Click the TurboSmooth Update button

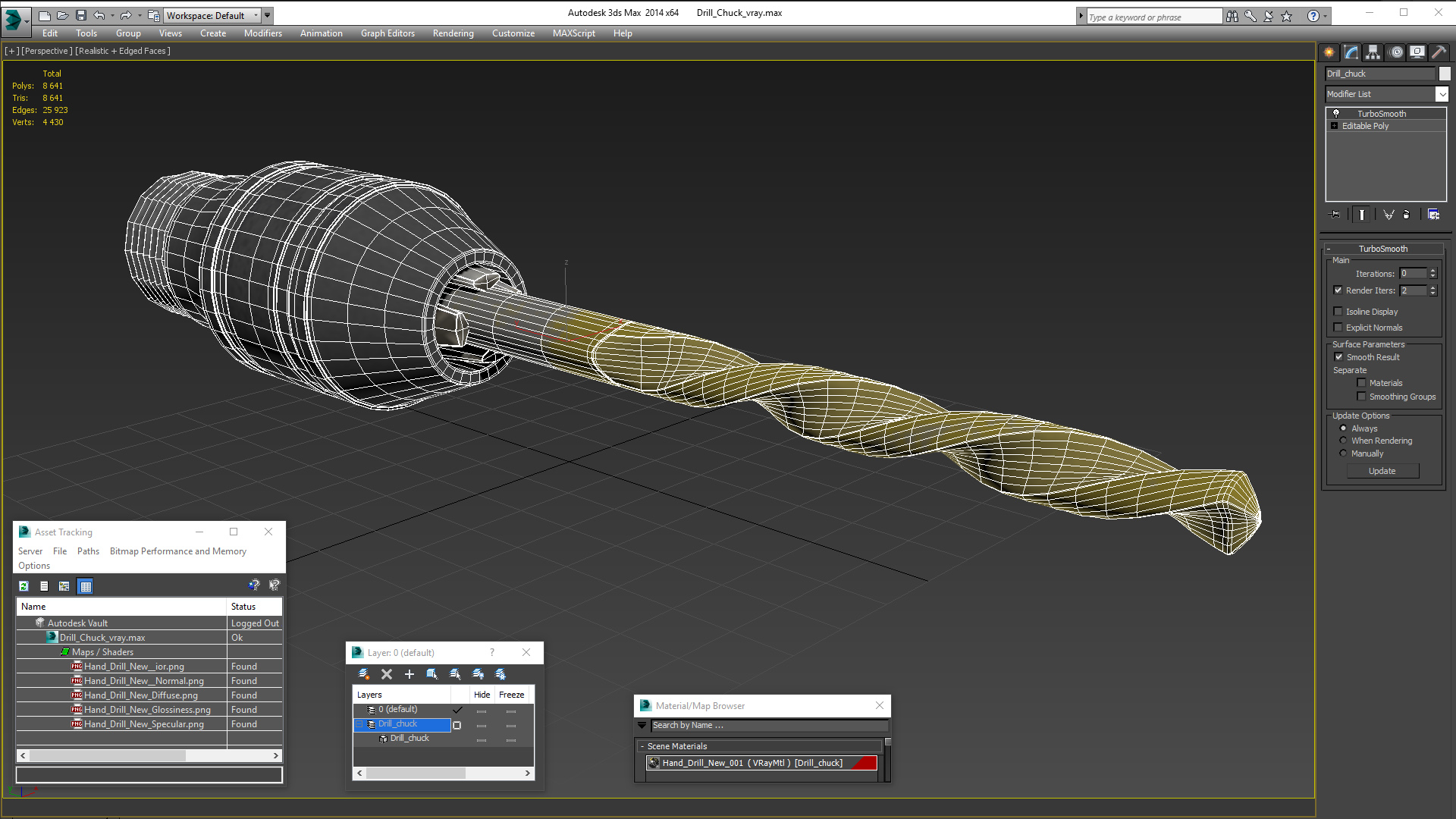tap(1382, 471)
